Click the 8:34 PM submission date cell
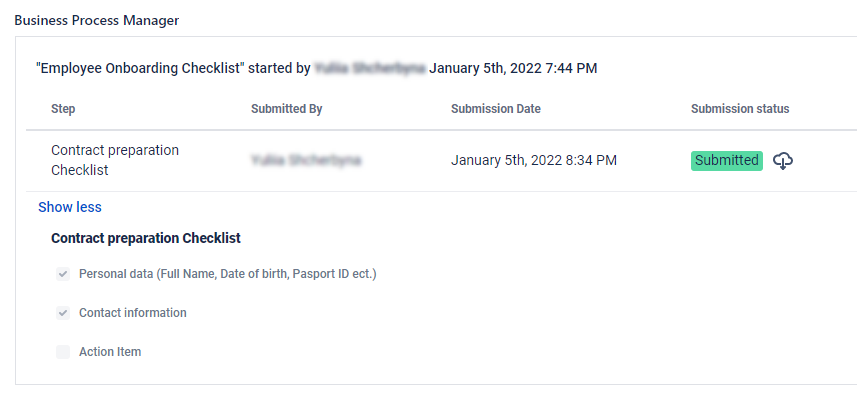Image resolution: width=857 pixels, height=403 pixels. tap(534, 160)
